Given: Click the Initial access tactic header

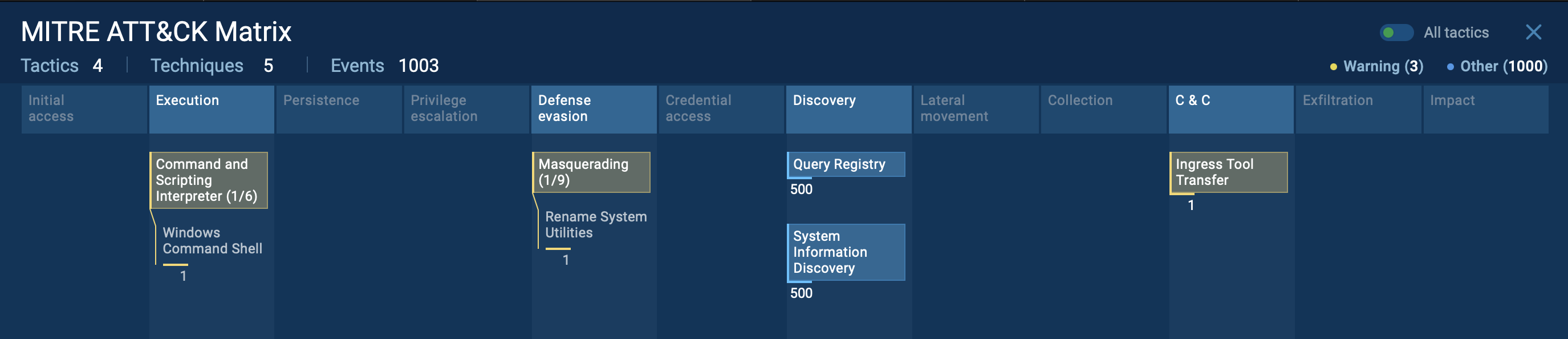Looking at the screenshot, I should (x=84, y=108).
